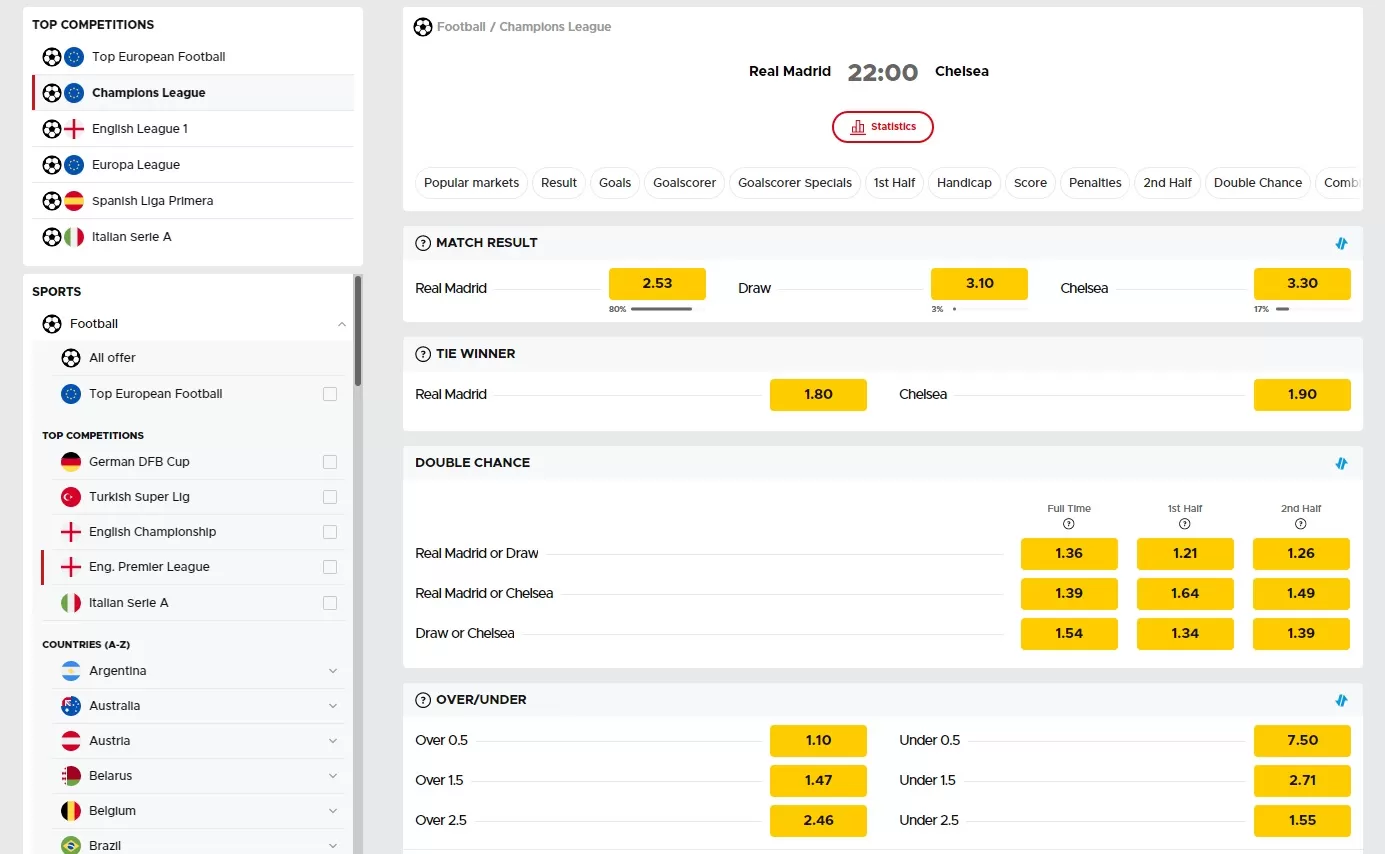Click the EU flag icon beside Europa League
This screenshot has width=1385, height=854.
tap(74, 165)
